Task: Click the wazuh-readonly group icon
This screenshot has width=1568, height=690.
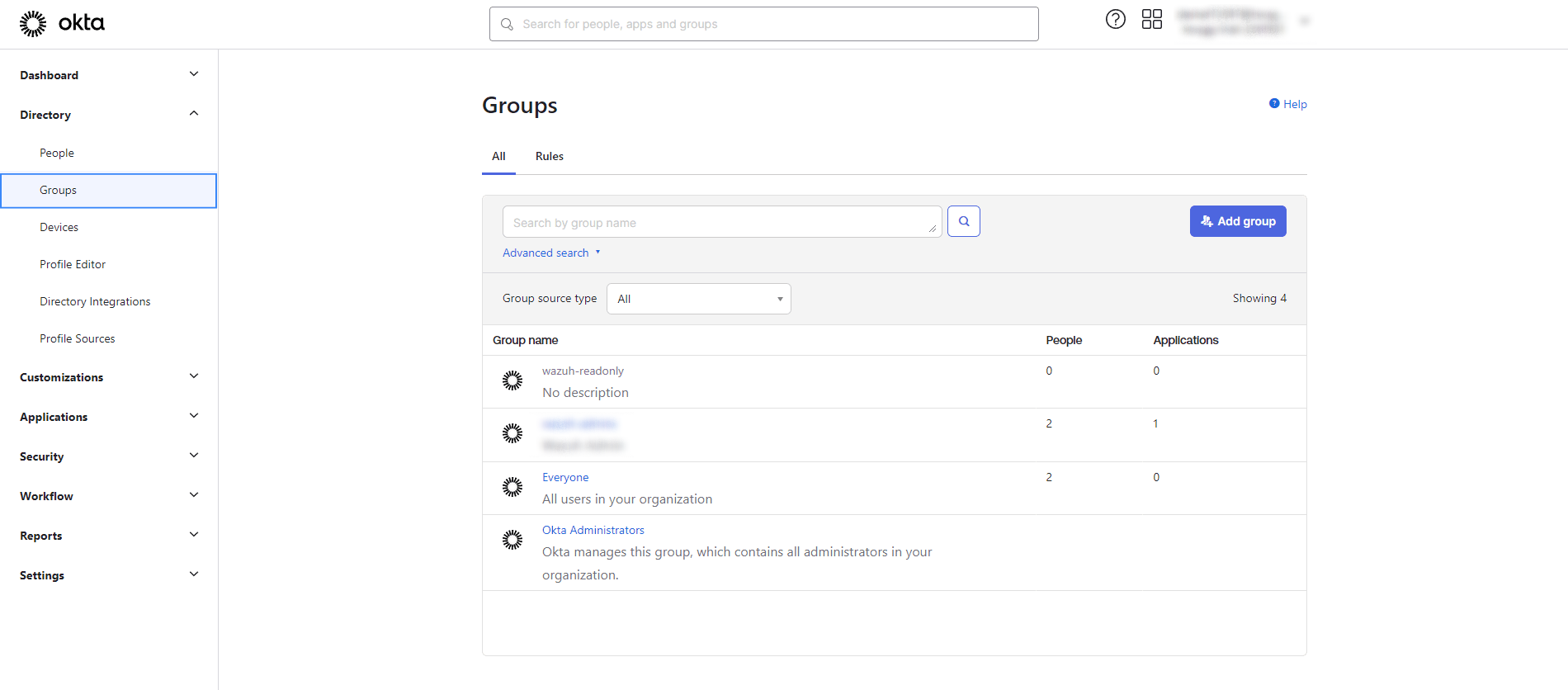Action: click(x=512, y=380)
